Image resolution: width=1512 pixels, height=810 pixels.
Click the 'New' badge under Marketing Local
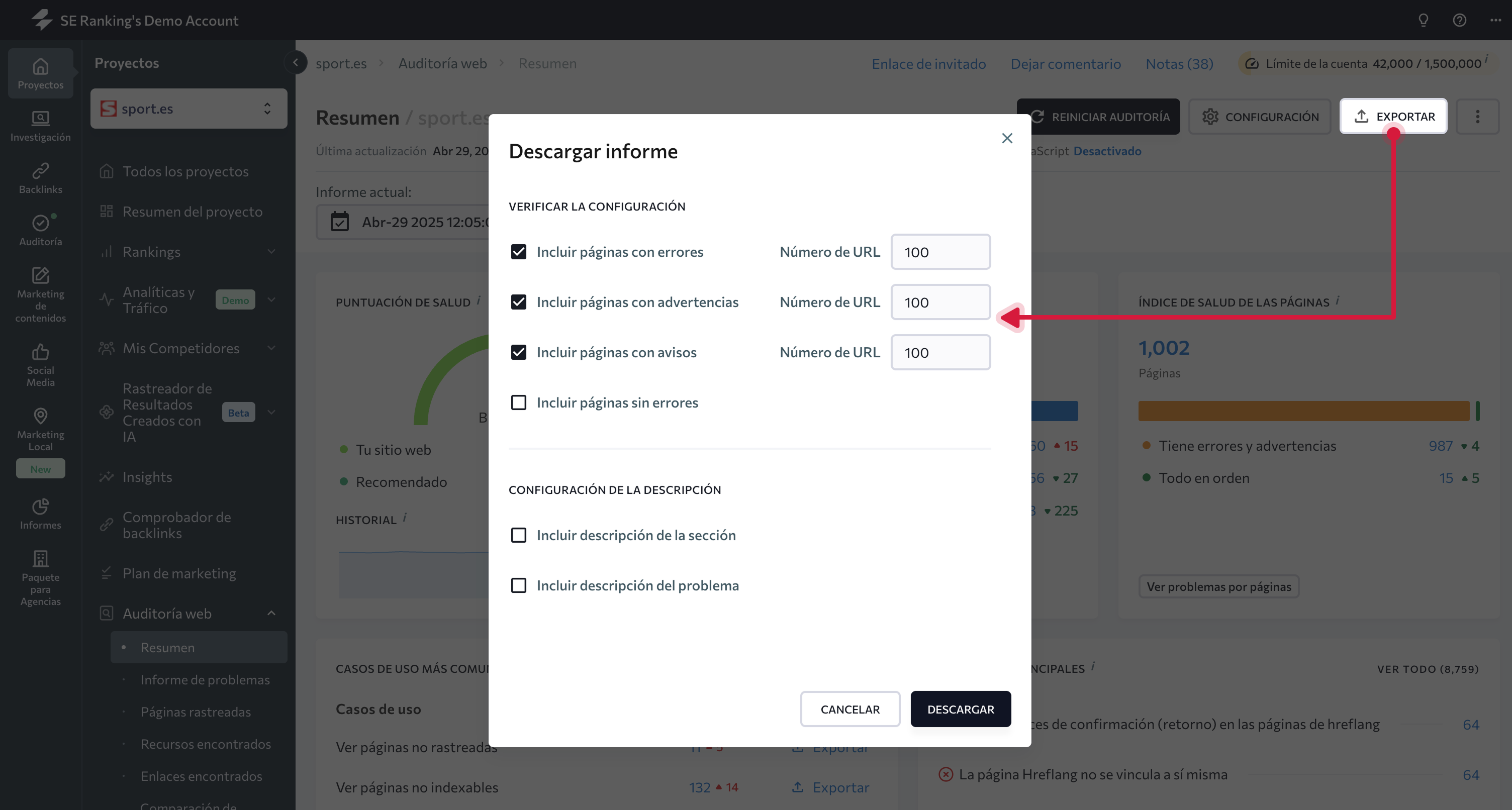click(x=41, y=469)
